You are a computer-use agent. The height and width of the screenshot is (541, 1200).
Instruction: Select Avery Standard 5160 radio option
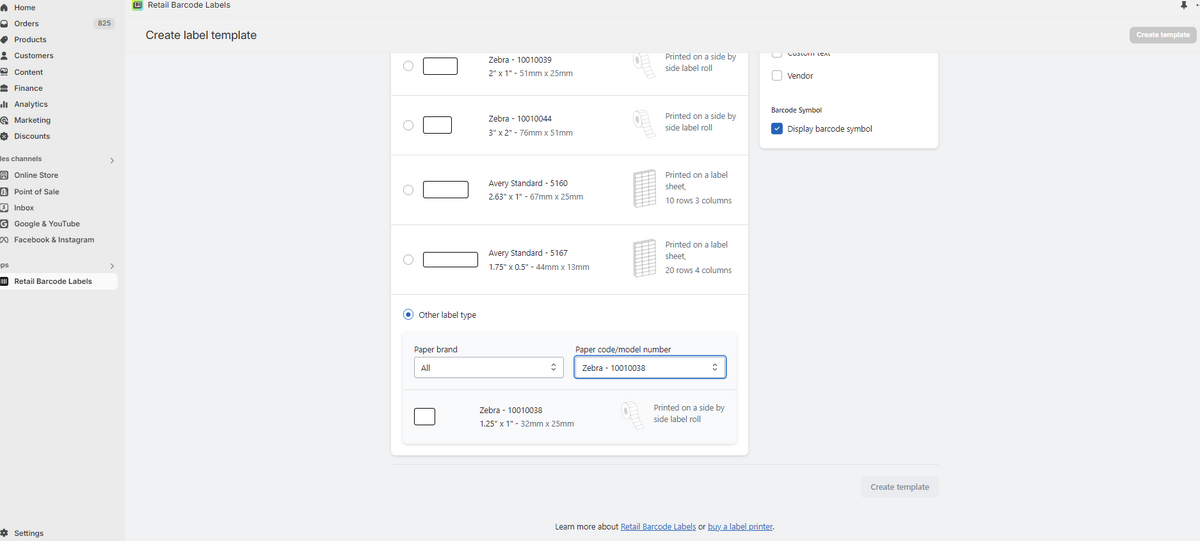tap(408, 190)
